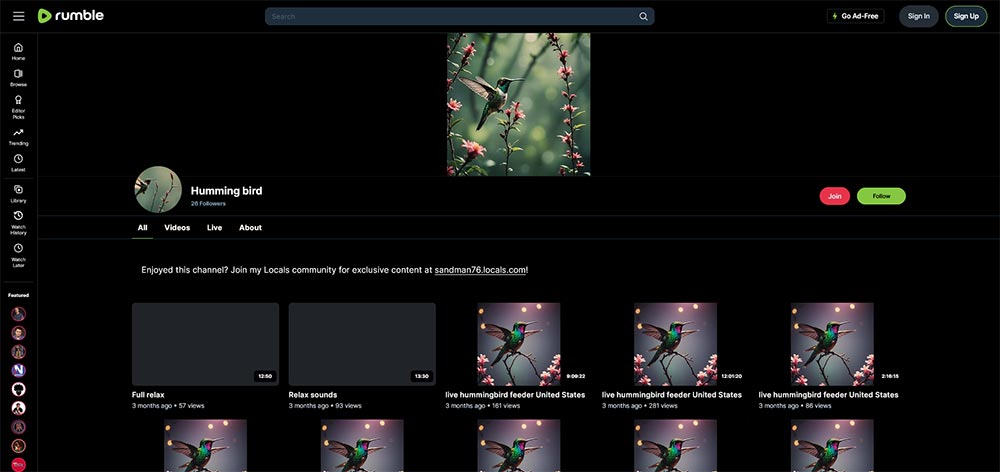Click "3 months ago • 57 views" text
Screen dimensions: 1000x472
168,406
